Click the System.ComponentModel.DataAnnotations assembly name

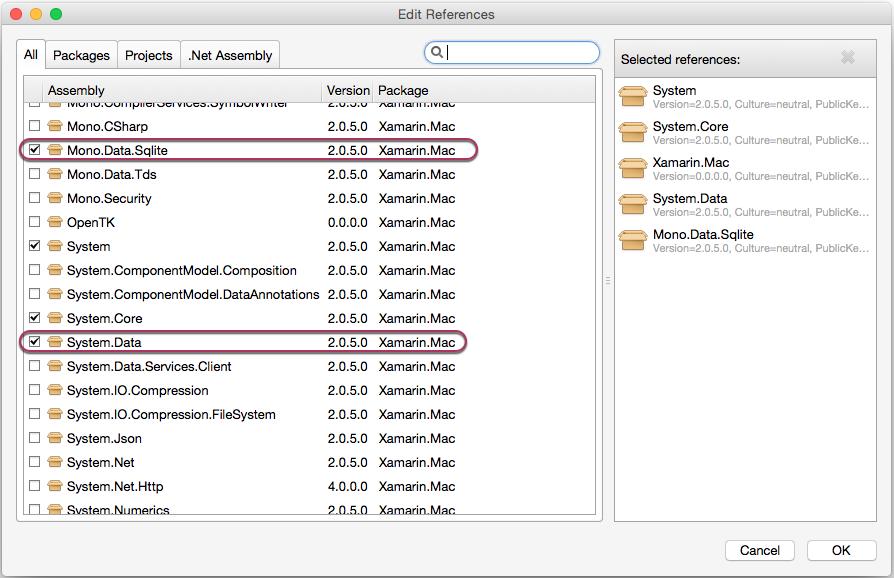(x=193, y=294)
